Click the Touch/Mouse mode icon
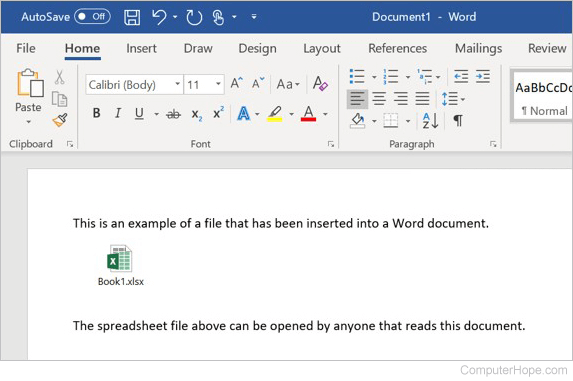This screenshot has height=381, width=573. [218, 17]
